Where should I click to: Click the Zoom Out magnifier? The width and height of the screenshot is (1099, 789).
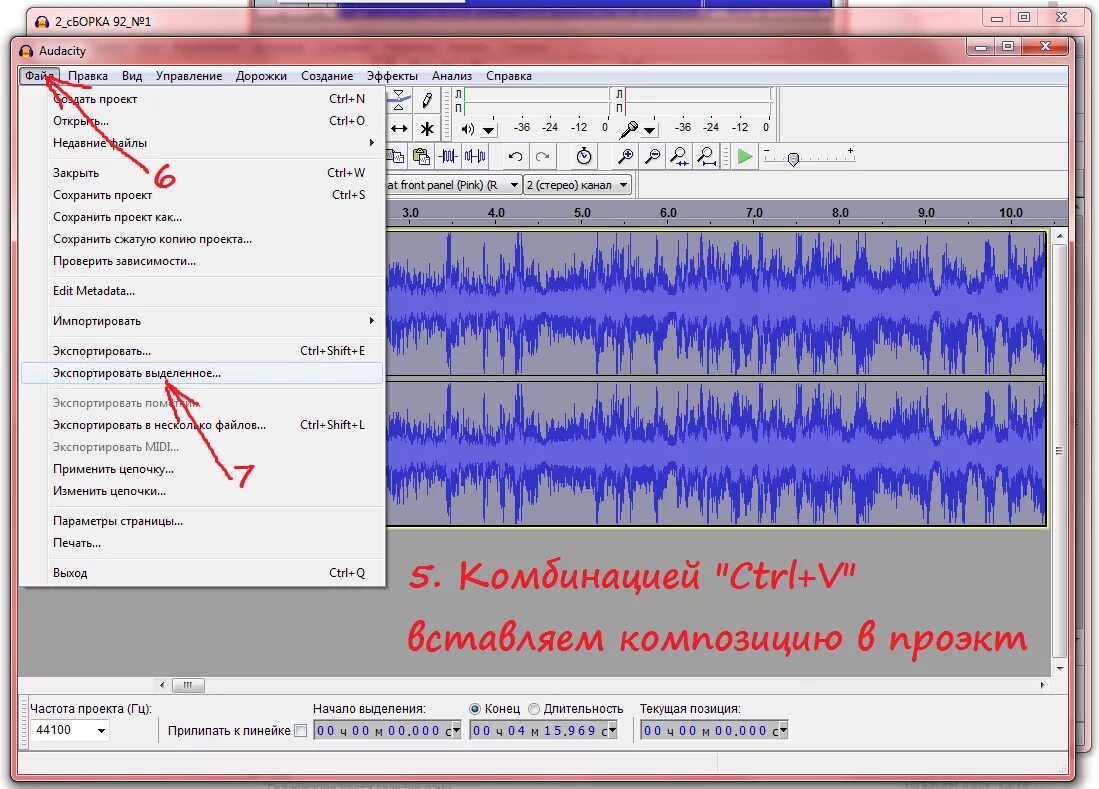click(x=653, y=156)
